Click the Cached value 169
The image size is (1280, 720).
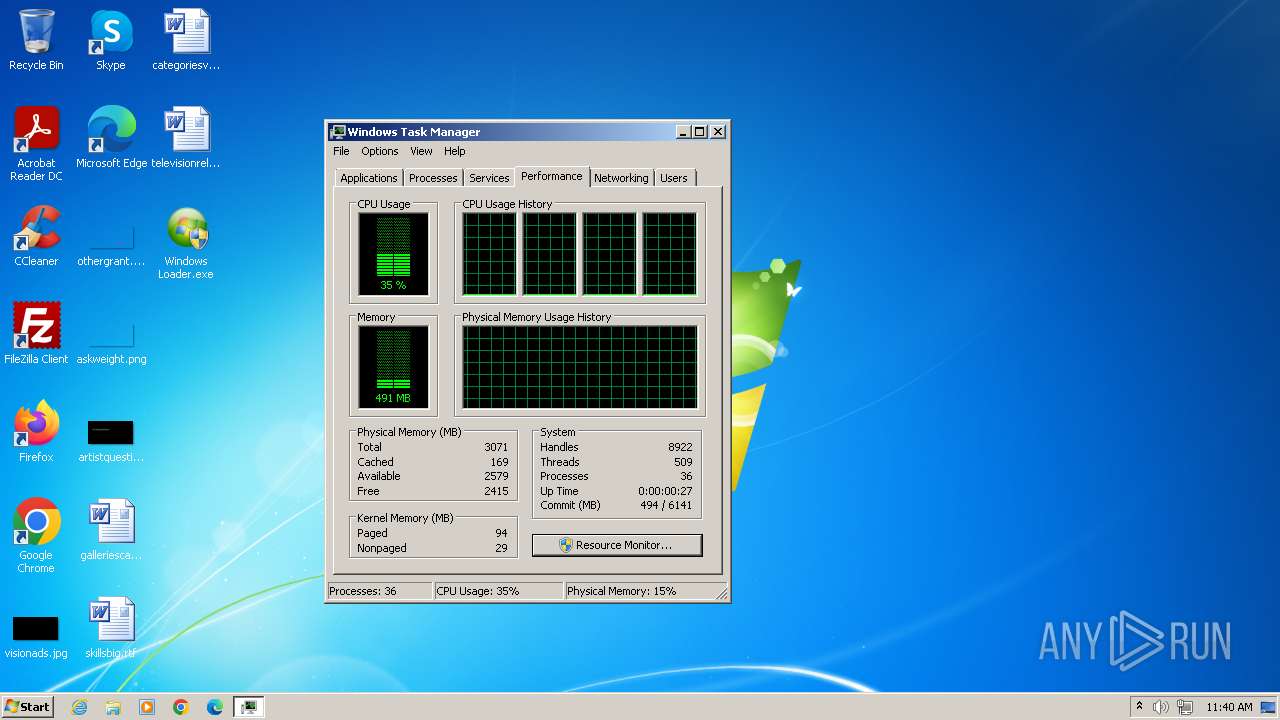(x=499, y=462)
